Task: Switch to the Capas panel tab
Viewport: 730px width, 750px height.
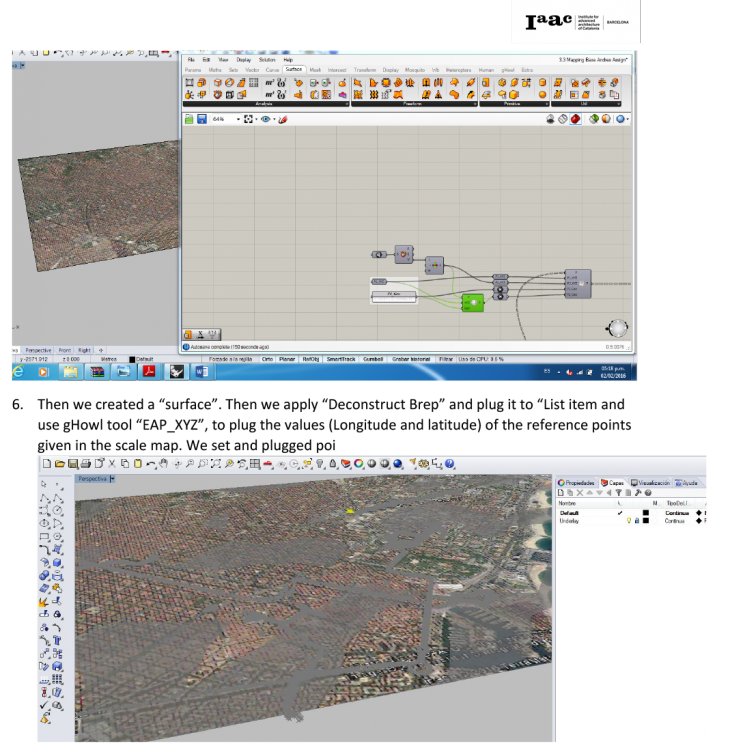Action: point(612,482)
